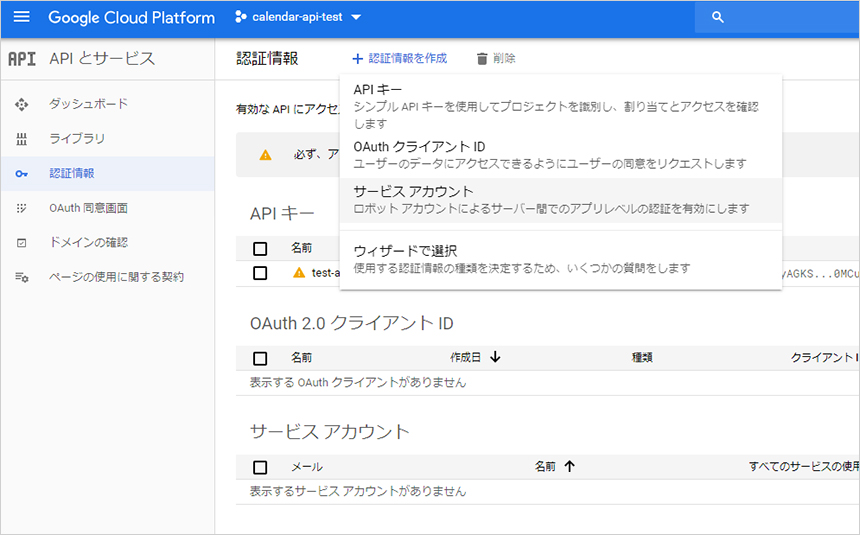Click the OAuth 同意画面 dotted icon

pyautogui.click(x=21, y=209)
